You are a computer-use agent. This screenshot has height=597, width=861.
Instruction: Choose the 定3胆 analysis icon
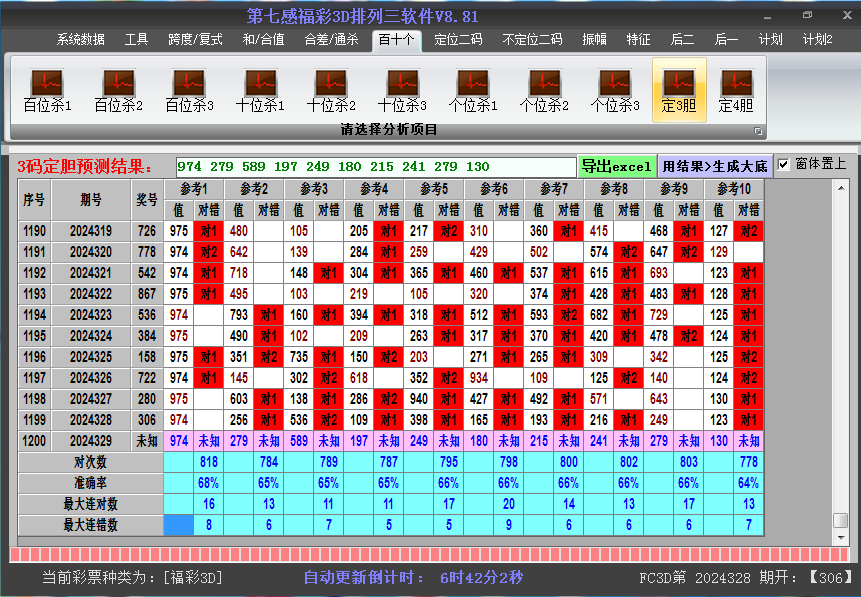tap(679, 90)
